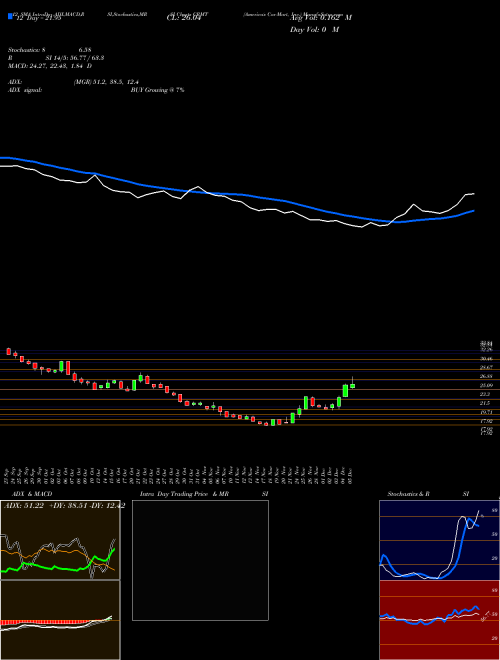Viewport: 500px width, 660px height.
Task: Click the 23.3 price axis label
Action: coord(485,394)
